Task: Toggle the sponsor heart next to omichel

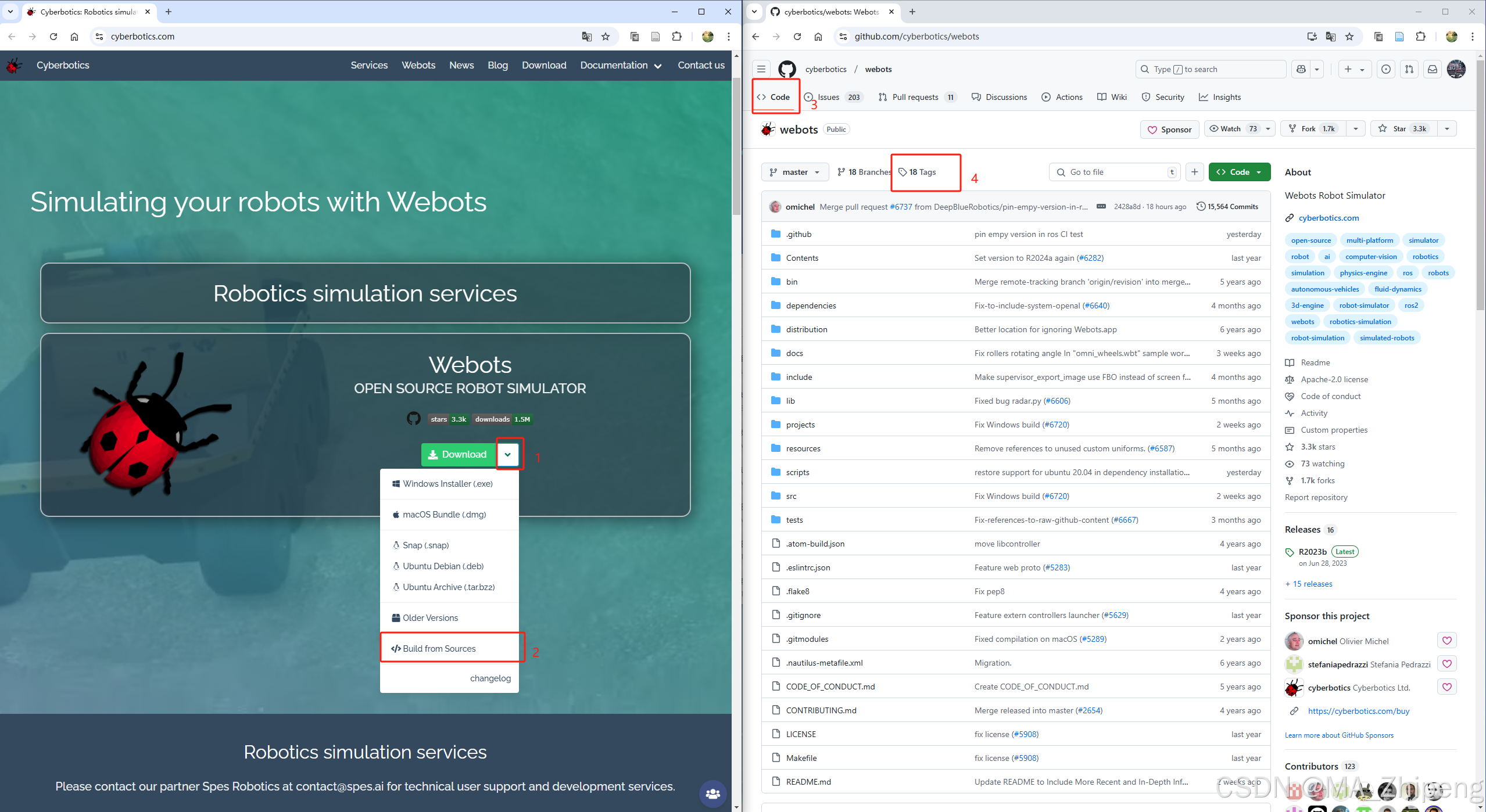Action: tap(1447, 641)
